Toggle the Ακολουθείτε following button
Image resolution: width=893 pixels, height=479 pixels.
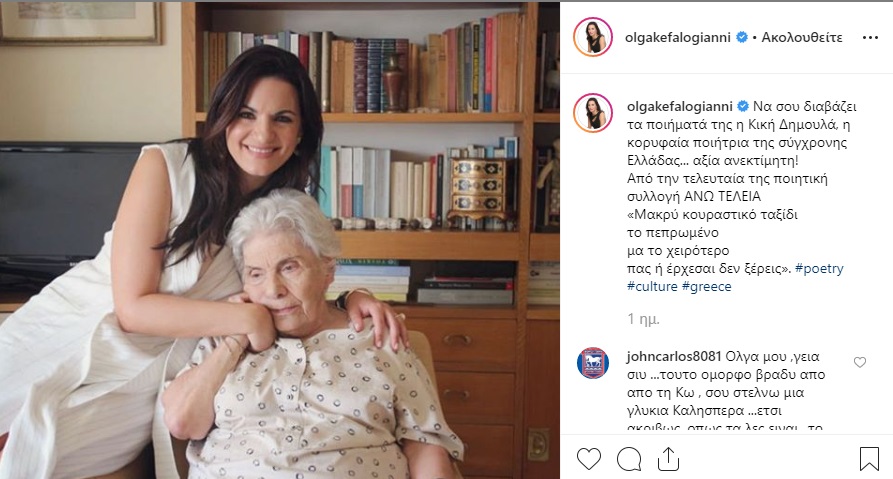(x=802, y=38)
